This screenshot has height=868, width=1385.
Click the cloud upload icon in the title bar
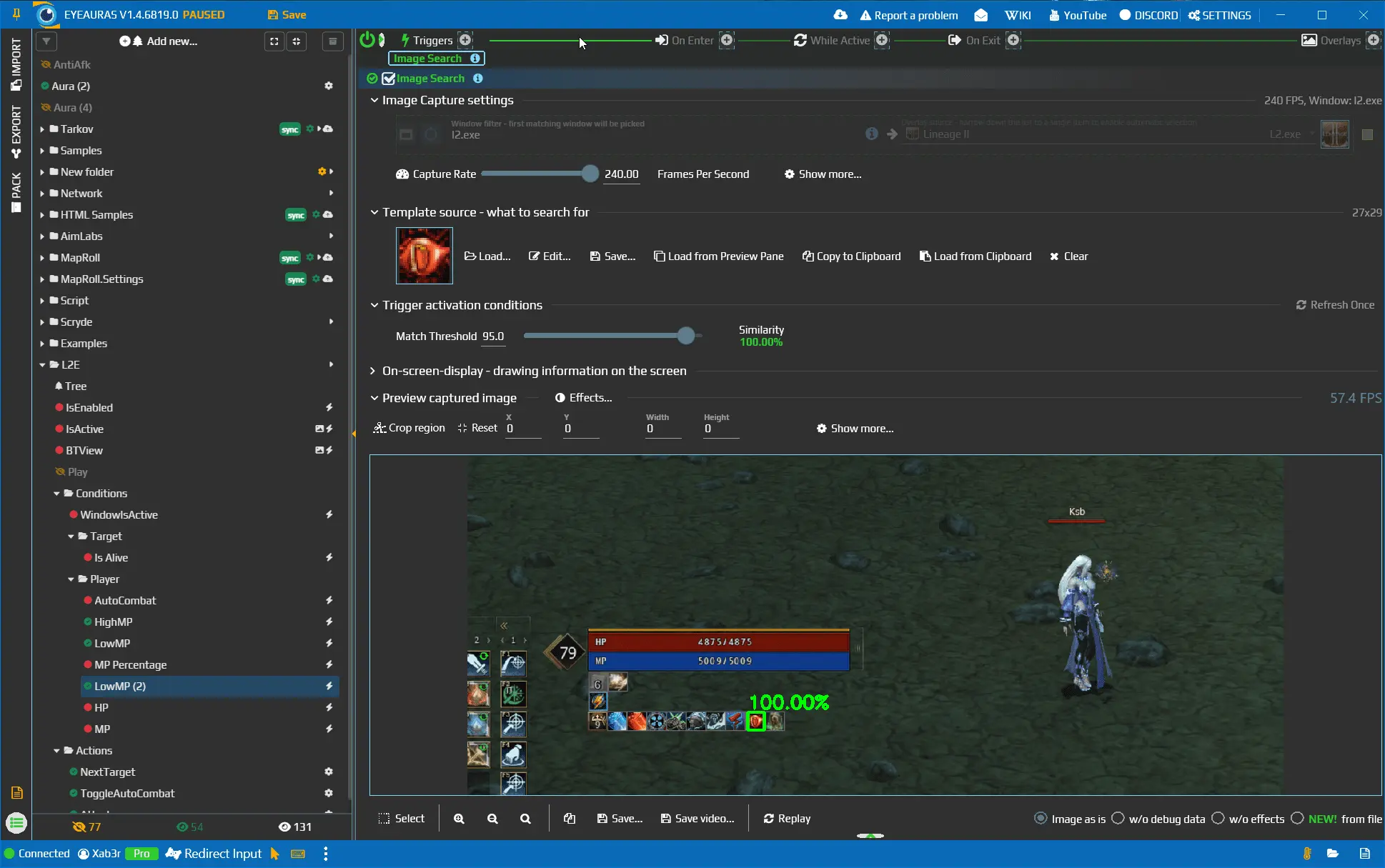pyautogui.click(x=840, y=15)
